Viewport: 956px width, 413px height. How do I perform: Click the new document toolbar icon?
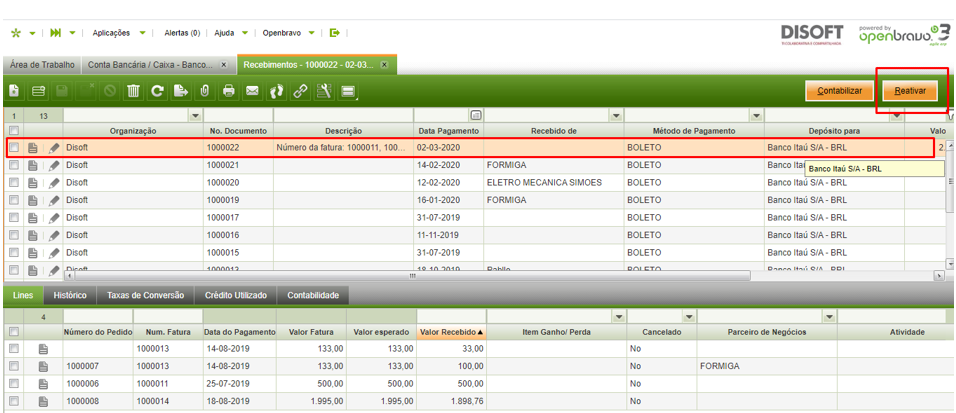pos(15,91)
